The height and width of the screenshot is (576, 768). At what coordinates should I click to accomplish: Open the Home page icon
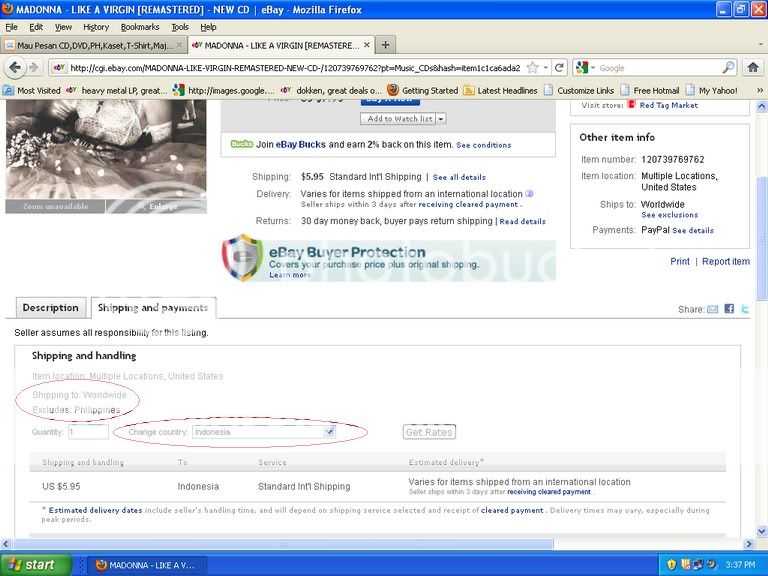point(753,68)
